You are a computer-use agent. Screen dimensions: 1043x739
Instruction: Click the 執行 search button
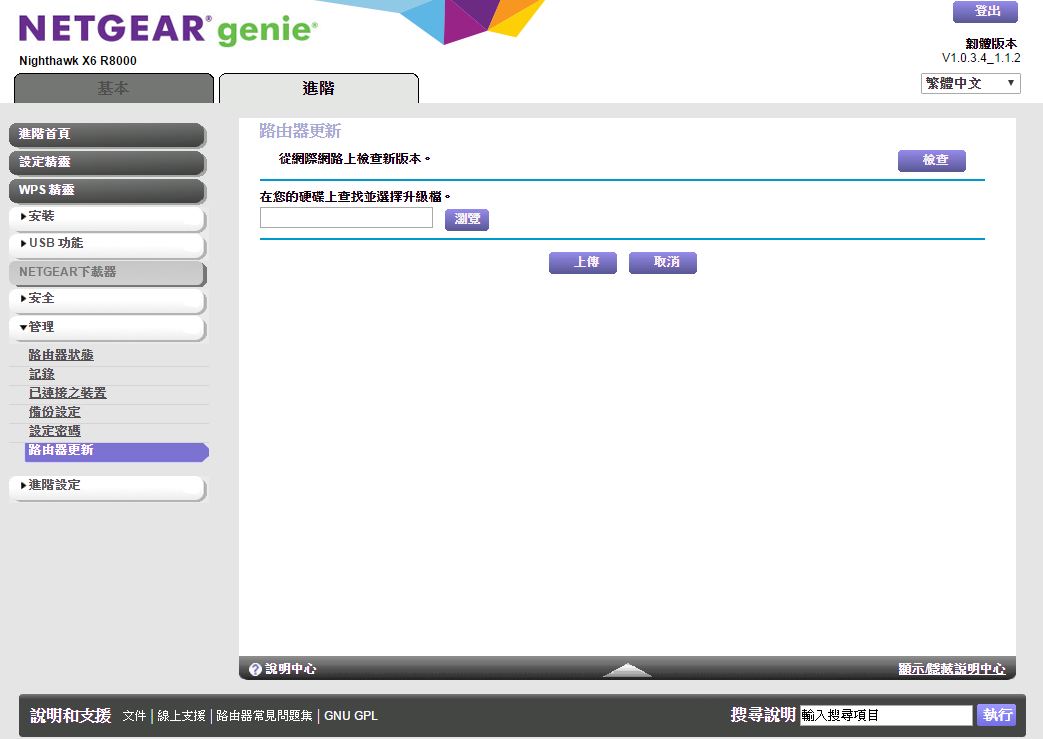[996, 715]
